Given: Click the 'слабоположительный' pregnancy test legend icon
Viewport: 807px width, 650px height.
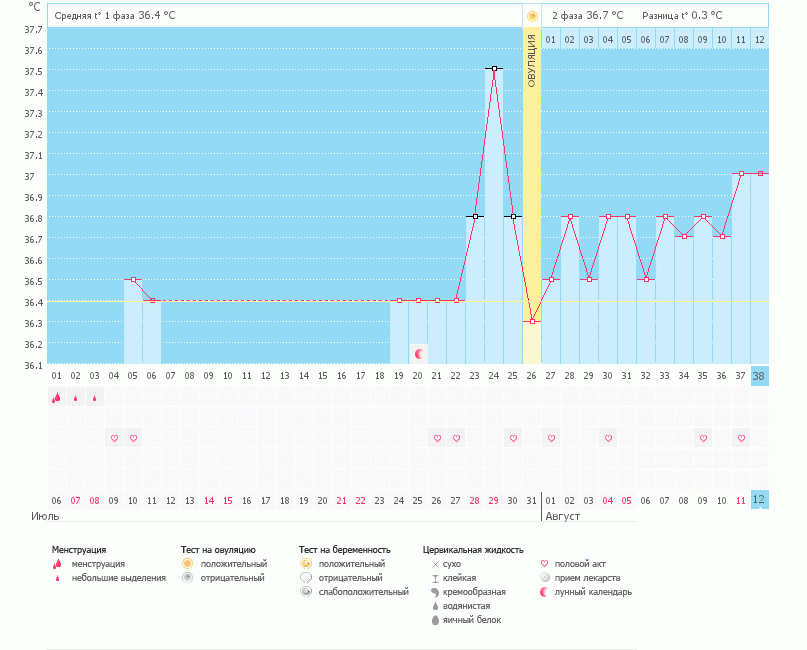Looking at the screenshot, I should click(x=306, y=592).
